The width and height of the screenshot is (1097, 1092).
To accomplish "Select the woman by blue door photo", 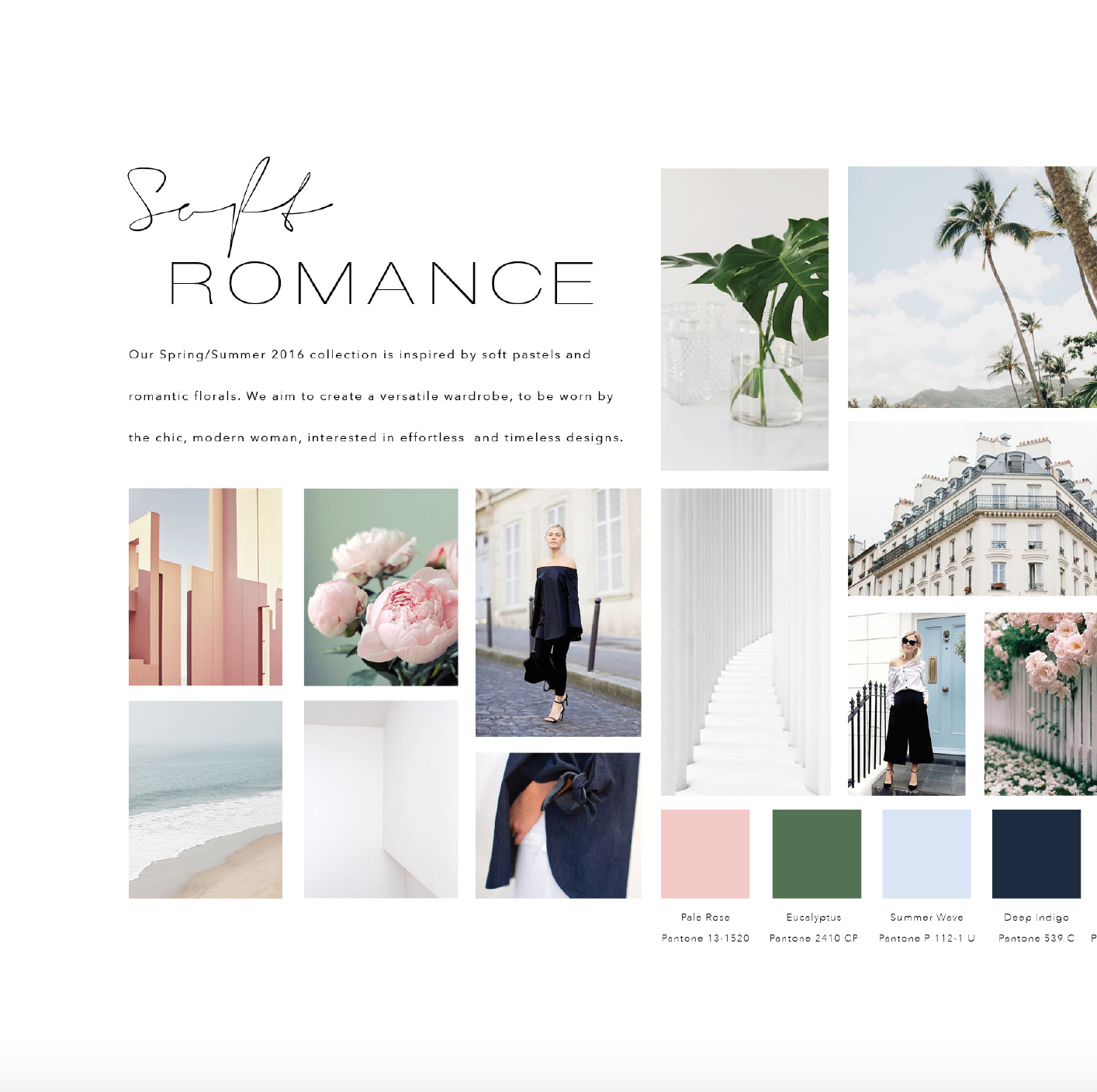I will point(907,704).
